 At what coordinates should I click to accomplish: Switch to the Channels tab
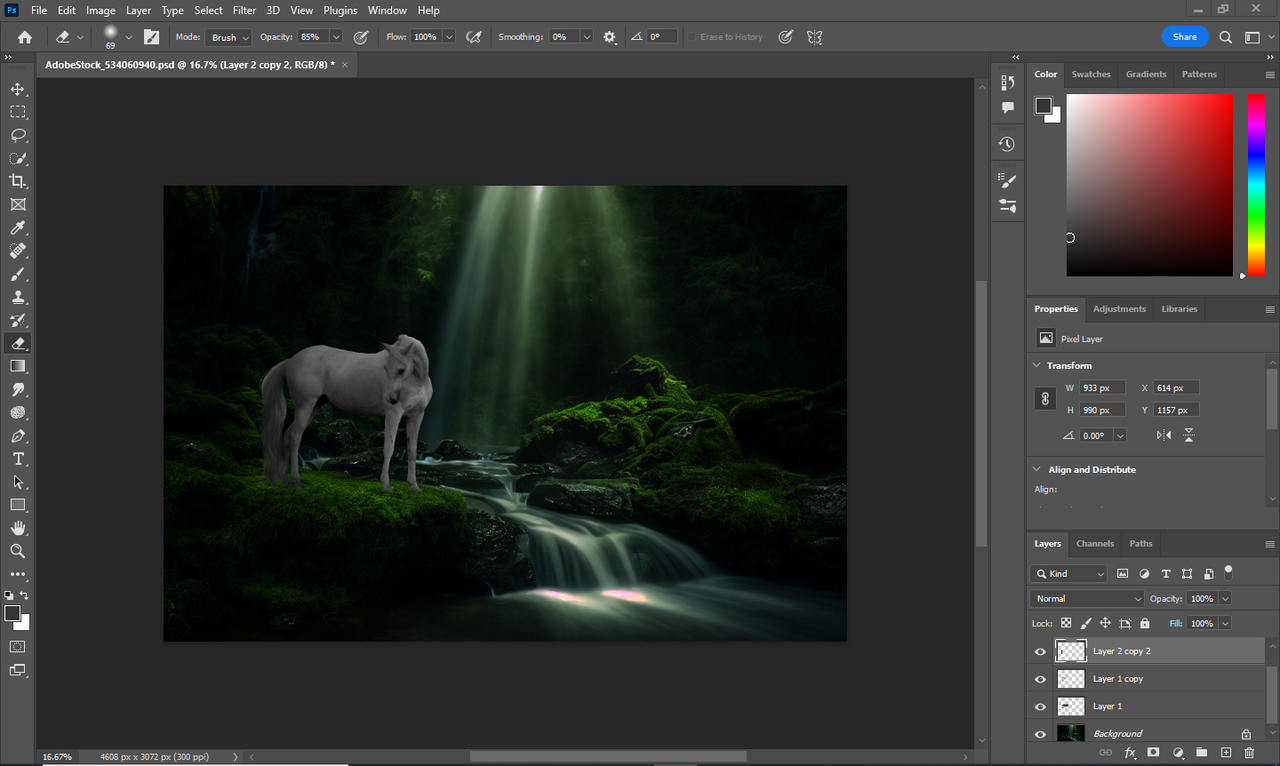1095,544
